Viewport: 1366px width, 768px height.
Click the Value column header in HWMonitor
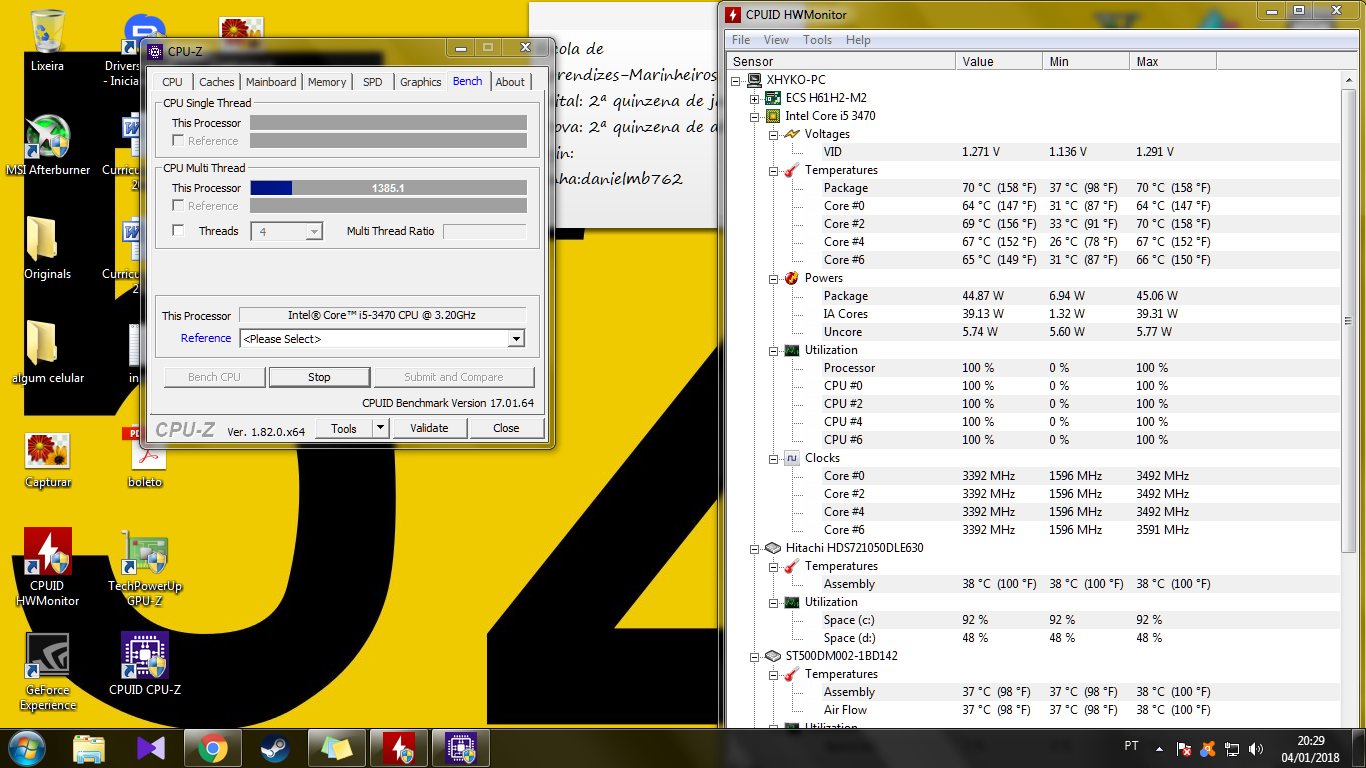(x=999, y=62)
